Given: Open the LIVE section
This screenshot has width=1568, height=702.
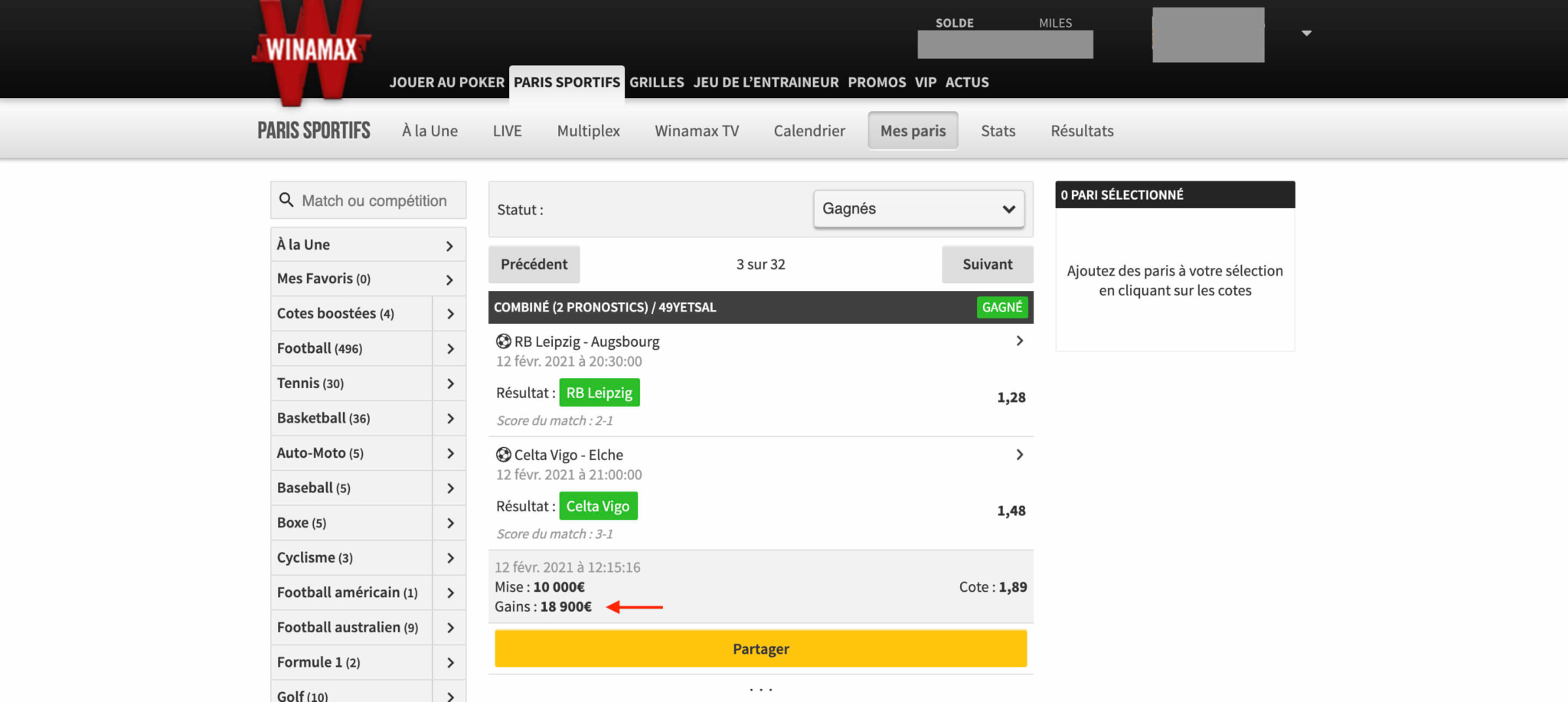Looking at the screenshot, I should 507,131.
